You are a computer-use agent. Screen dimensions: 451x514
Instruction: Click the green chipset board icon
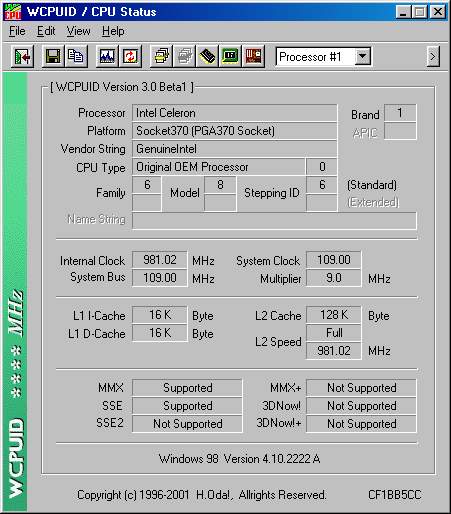(x=230, y=56)
